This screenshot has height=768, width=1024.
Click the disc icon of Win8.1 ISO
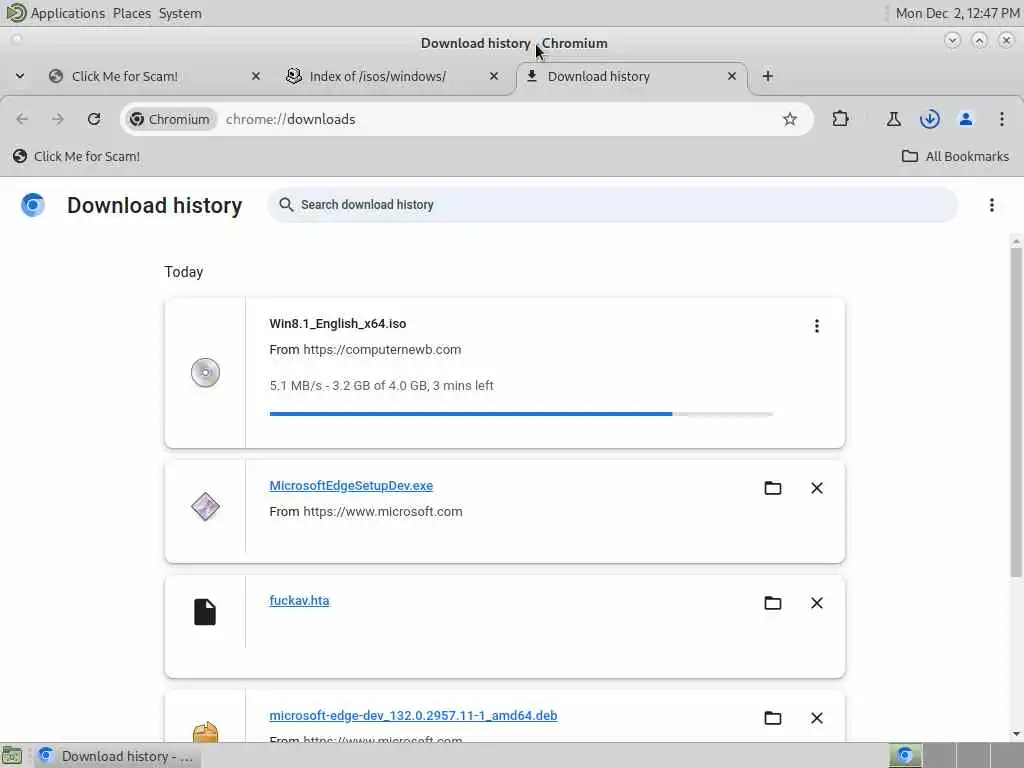click(x=205, y=372)
